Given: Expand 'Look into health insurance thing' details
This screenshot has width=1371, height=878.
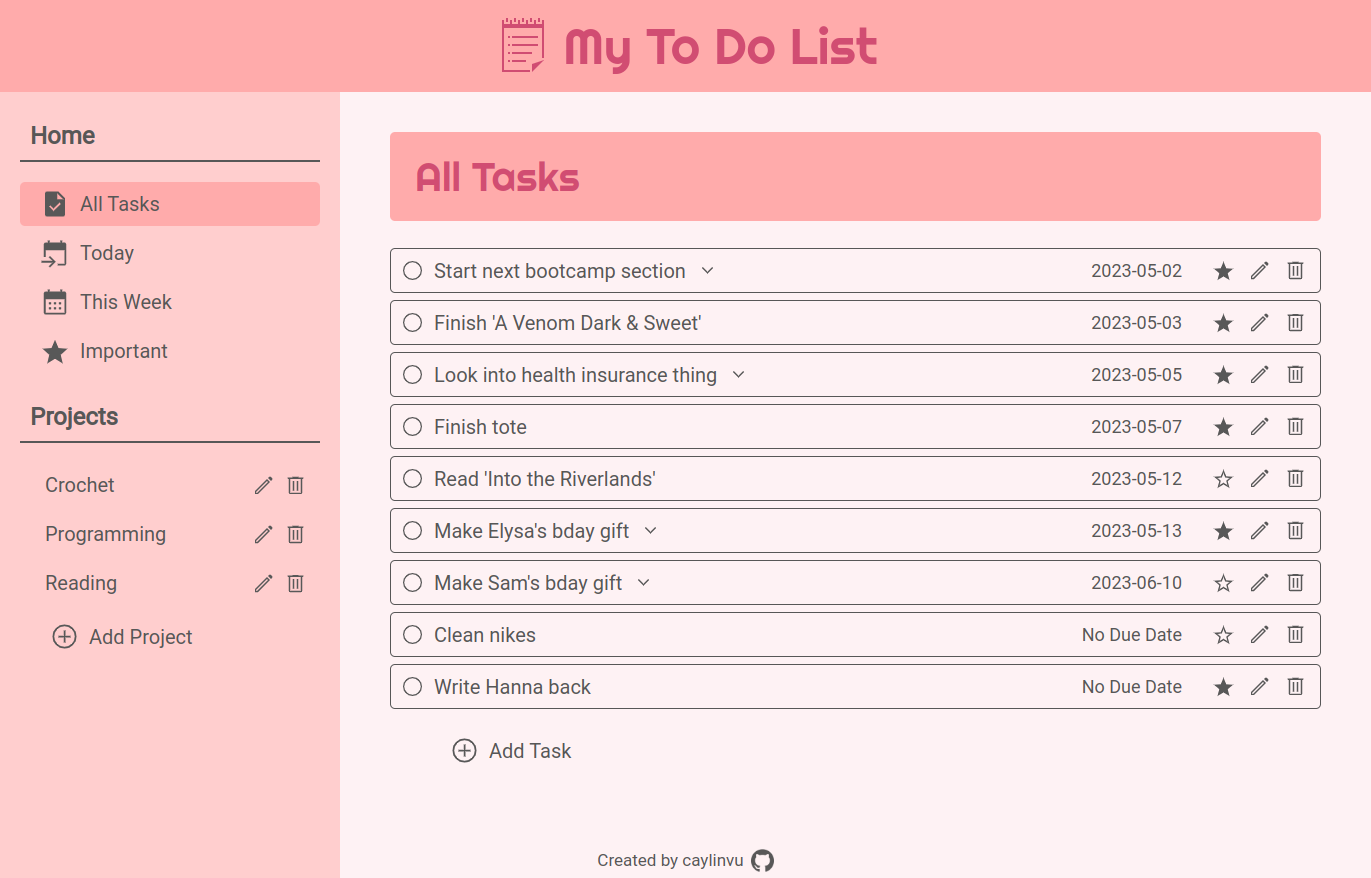Looking at the screenshot, I should [738, 375].
